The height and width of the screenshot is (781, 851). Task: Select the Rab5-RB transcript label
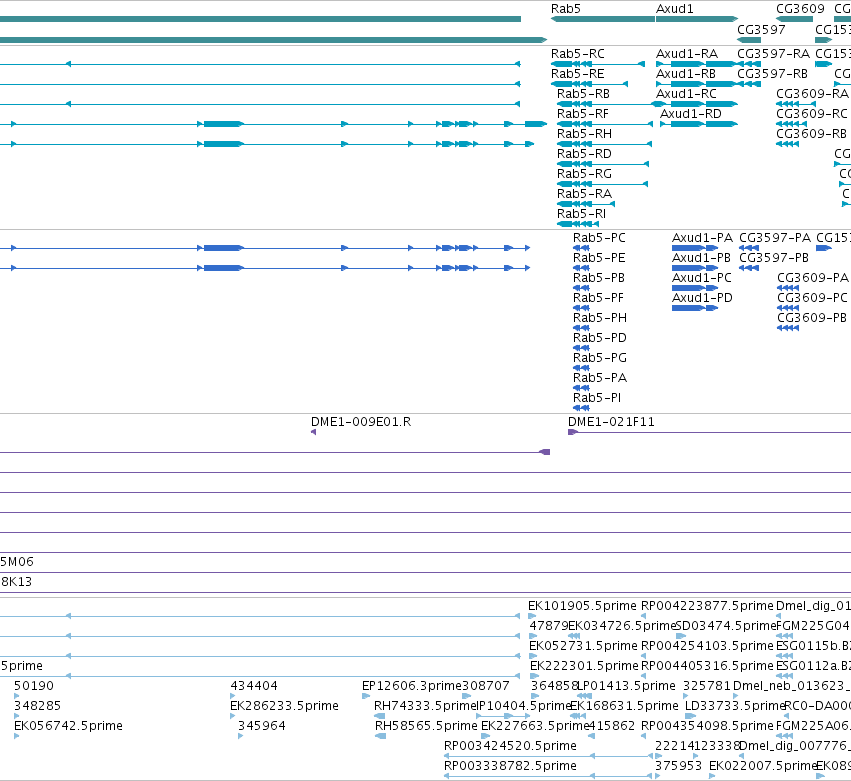click(583, 94)
